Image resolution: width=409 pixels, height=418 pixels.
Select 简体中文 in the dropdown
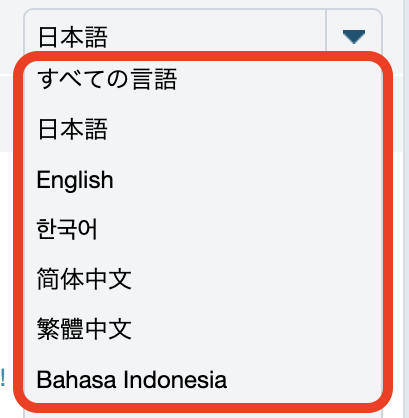pyautogui.click(x=203, y=279)
